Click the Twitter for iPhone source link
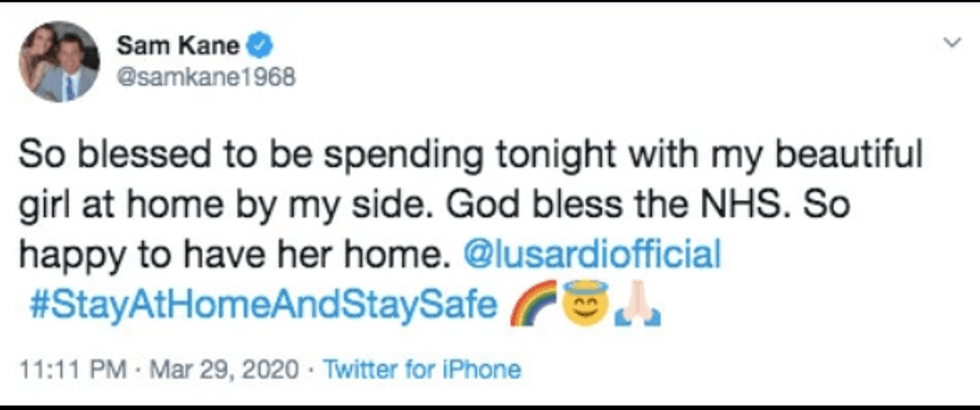Screen dimensions: 980x410 424,369
